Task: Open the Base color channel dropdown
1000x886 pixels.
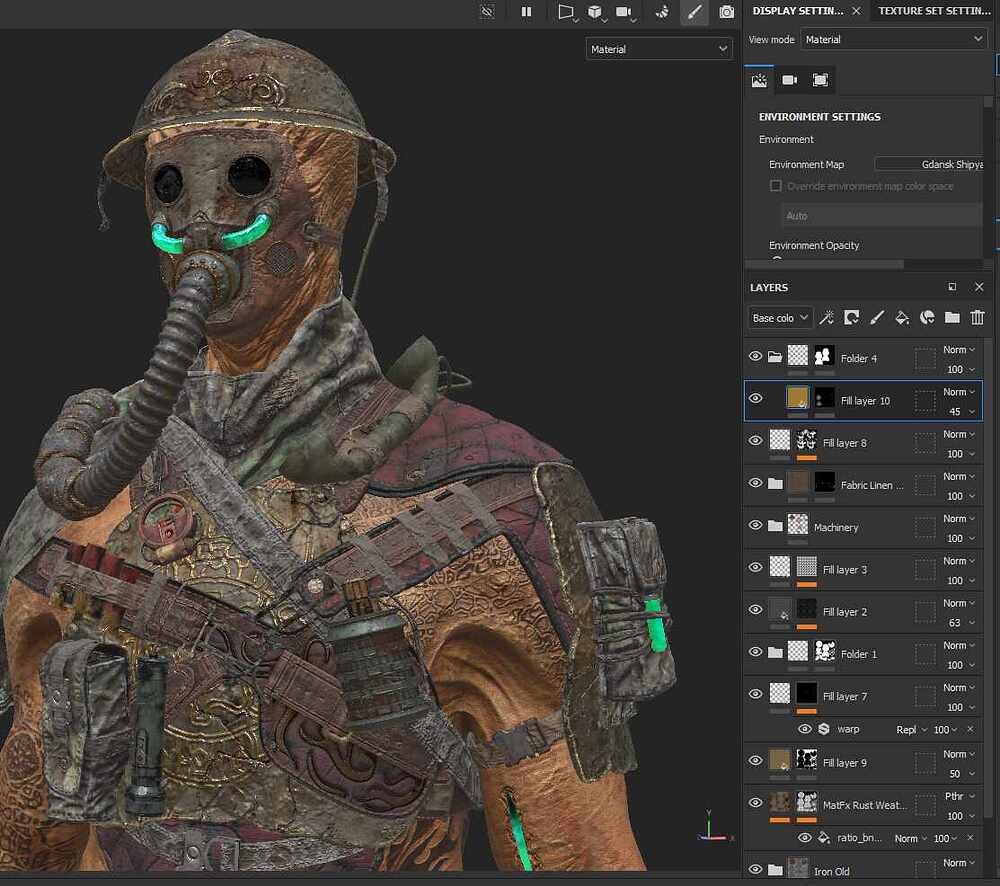Action: pos(780,318)
